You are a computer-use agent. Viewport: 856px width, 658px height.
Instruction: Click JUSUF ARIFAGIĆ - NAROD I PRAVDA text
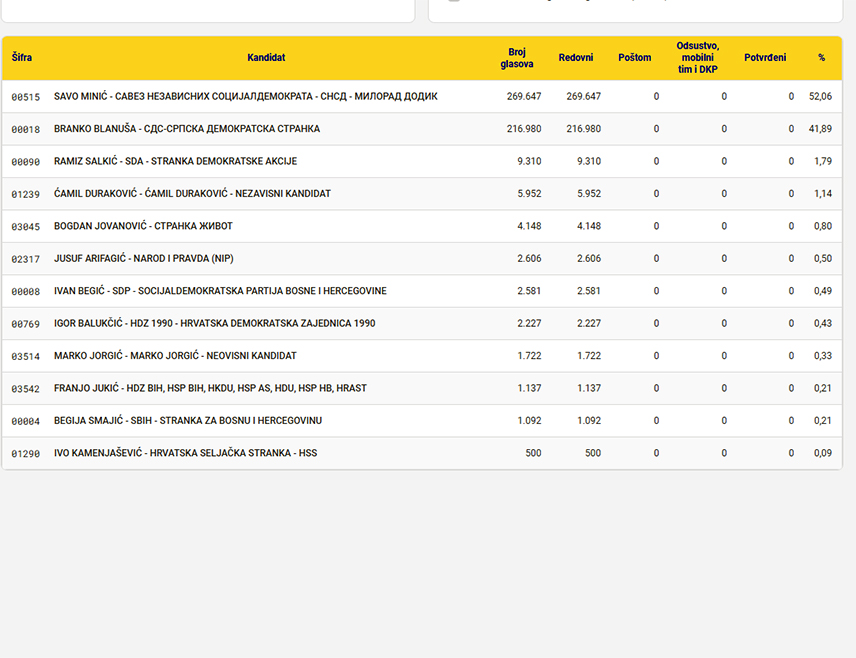(x=144, y=258)
